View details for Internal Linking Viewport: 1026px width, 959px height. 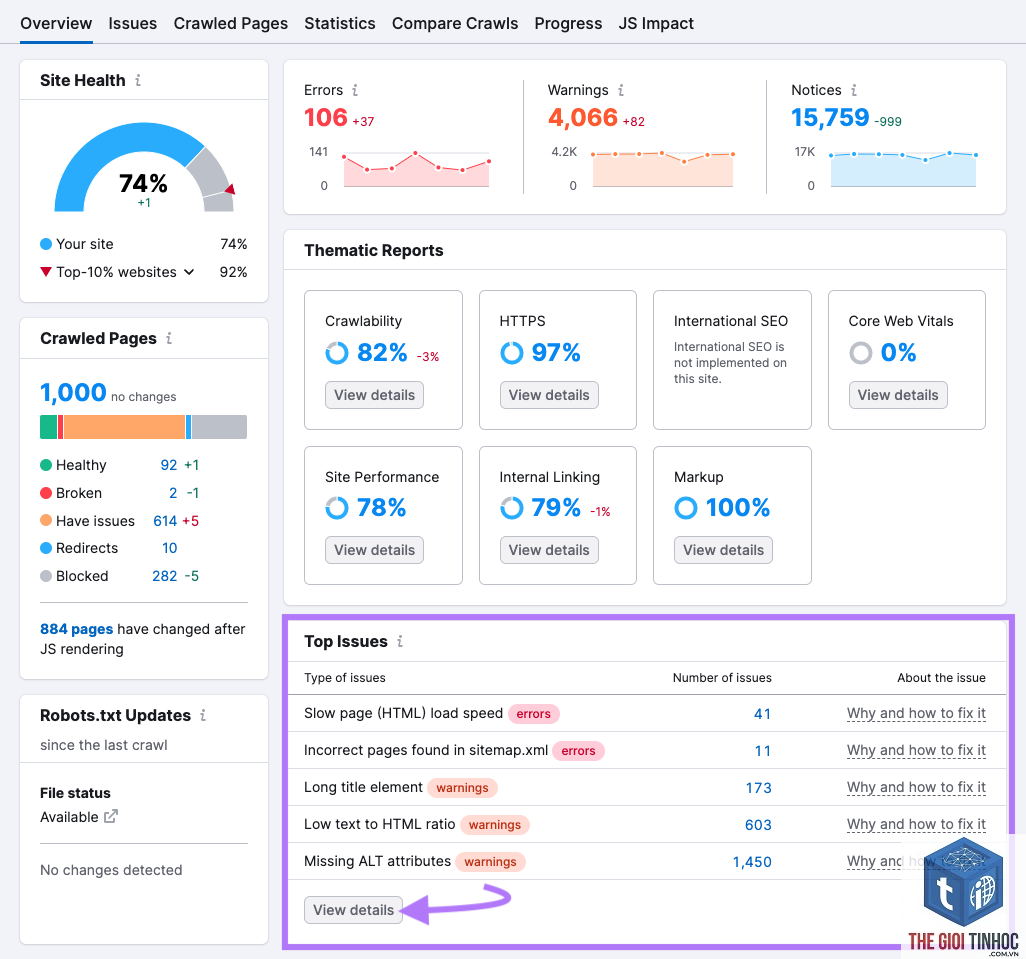point(549,550)
